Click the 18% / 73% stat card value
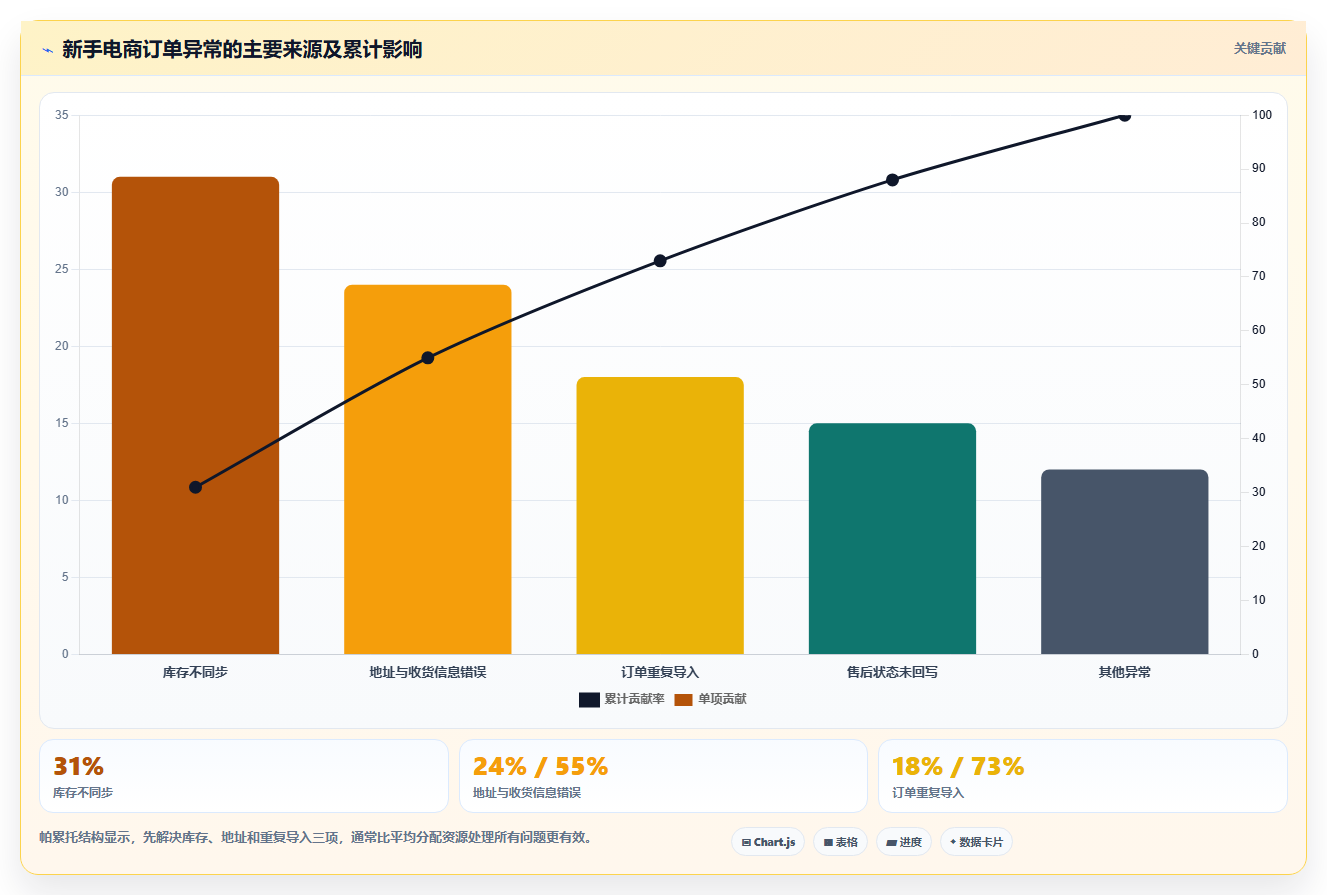Screen dimensions: 1327x895 pyautogui.click(x=958, y=767)
